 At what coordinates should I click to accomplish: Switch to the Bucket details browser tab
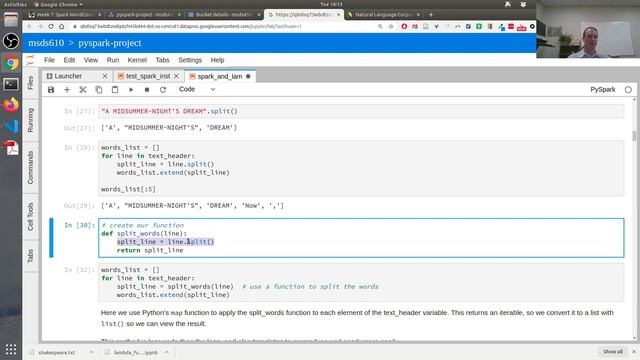pos(223,15)
